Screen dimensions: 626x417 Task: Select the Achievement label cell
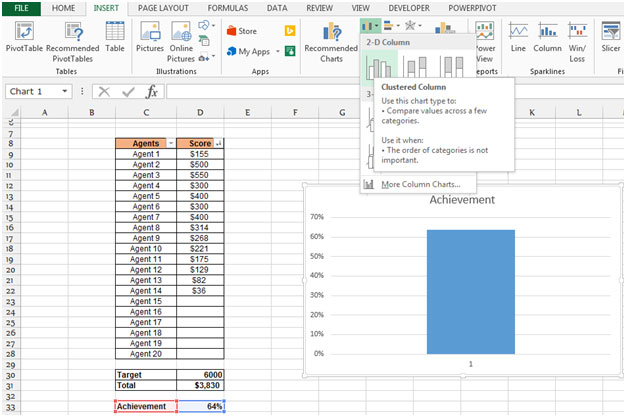146,406
